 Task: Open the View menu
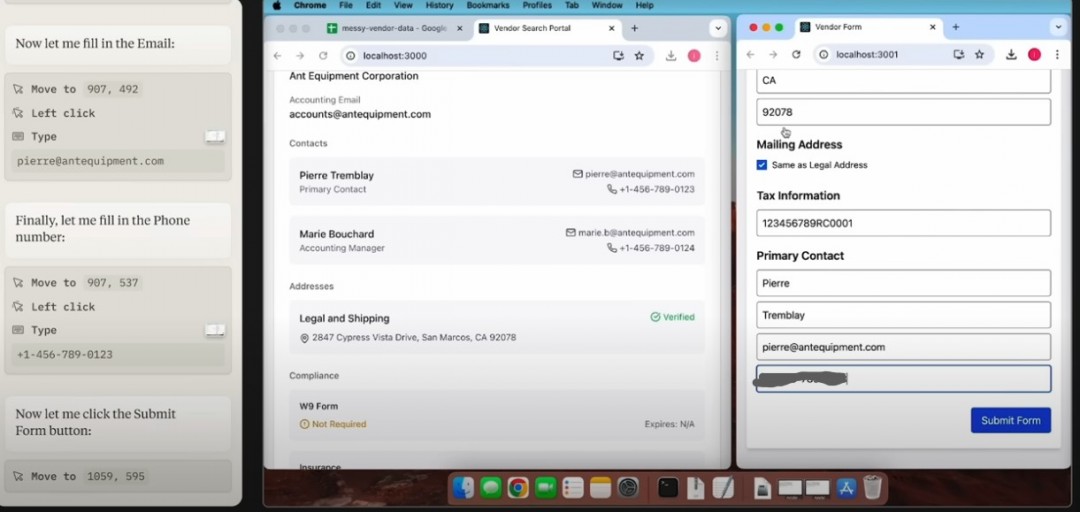[403, 6]
